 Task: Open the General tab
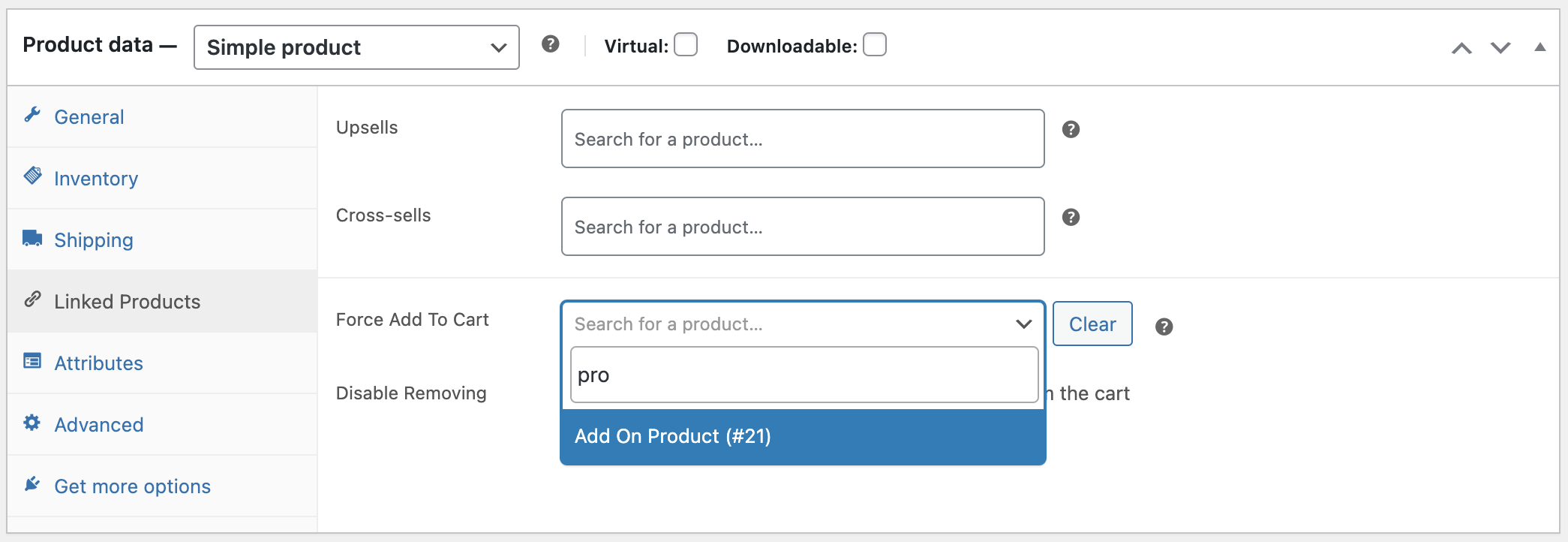coord(162,116)
